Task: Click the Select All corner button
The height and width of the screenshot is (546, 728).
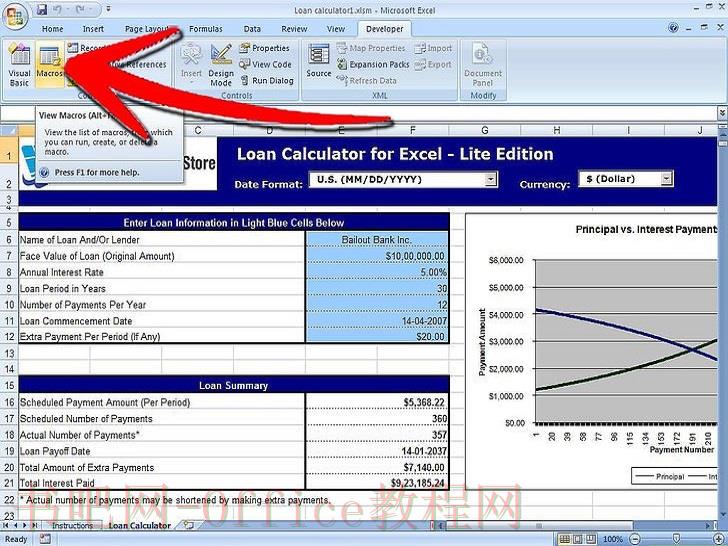Action: point(9,130)
